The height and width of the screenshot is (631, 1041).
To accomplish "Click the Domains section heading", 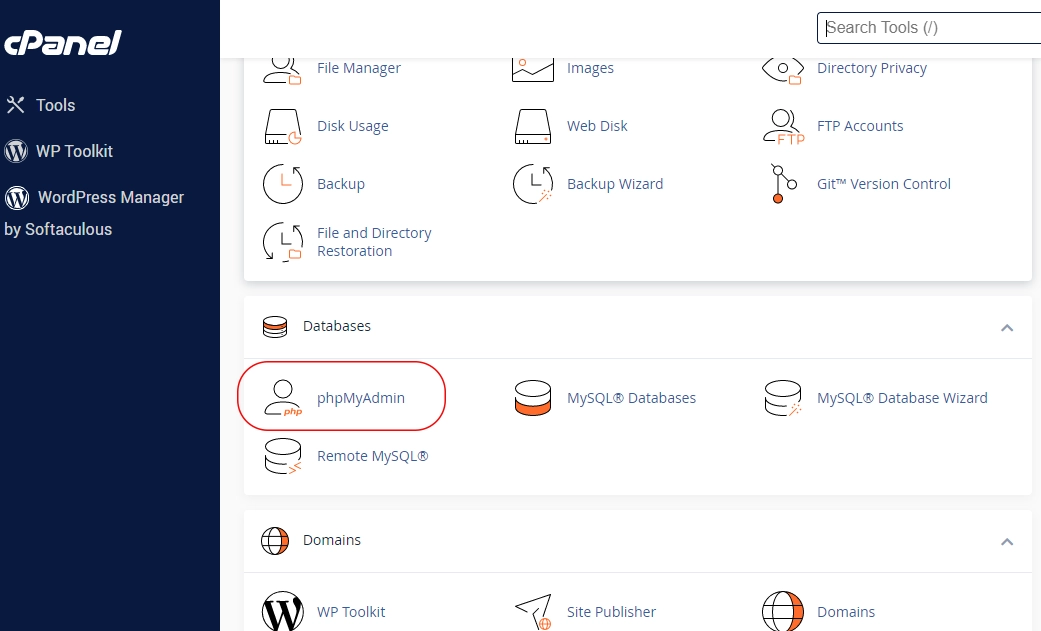I will [332, 540].
